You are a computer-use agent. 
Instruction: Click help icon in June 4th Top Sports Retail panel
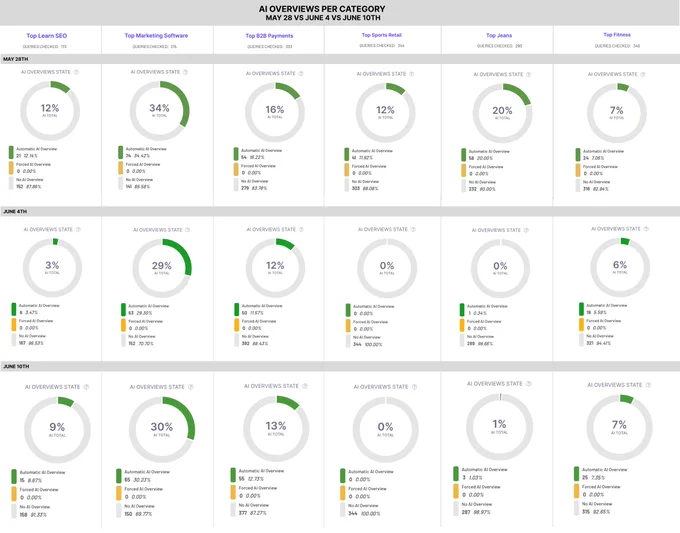pos(413,229)
